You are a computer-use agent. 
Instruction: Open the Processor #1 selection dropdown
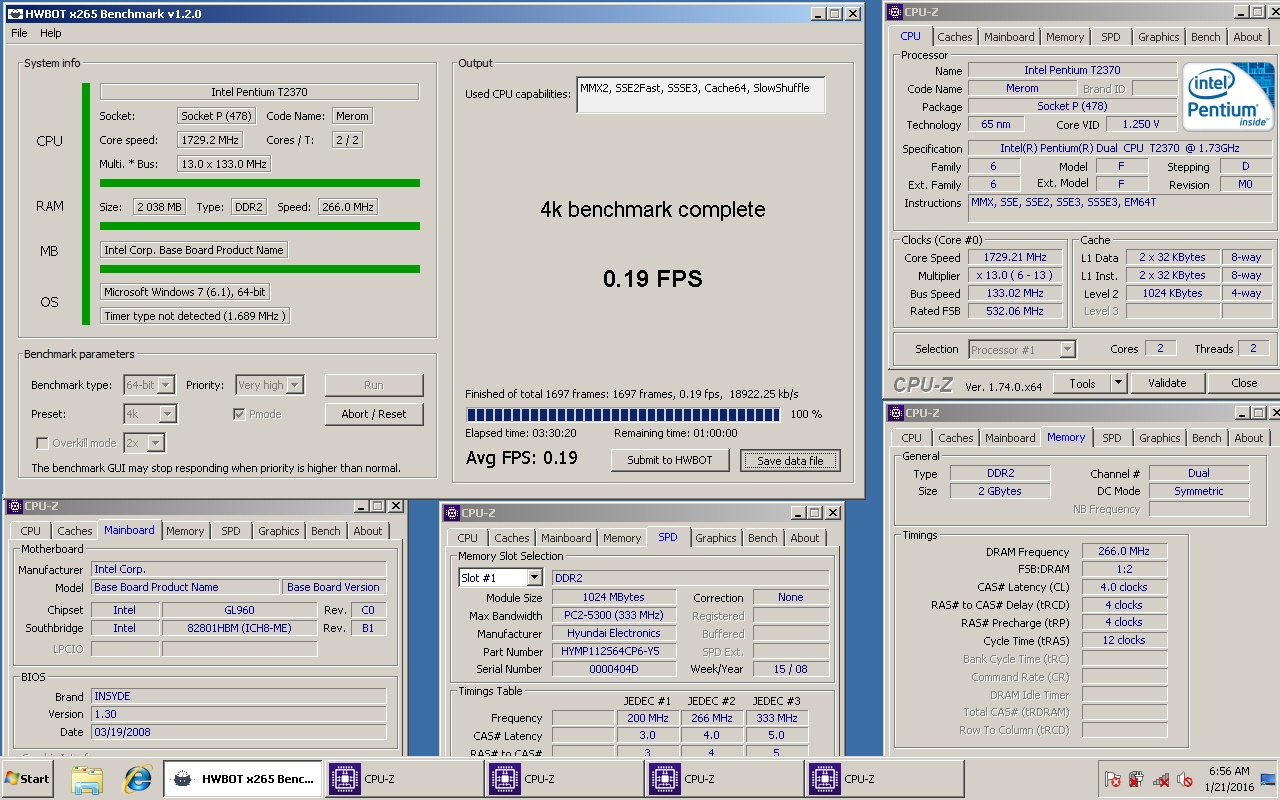point(1022,349)
